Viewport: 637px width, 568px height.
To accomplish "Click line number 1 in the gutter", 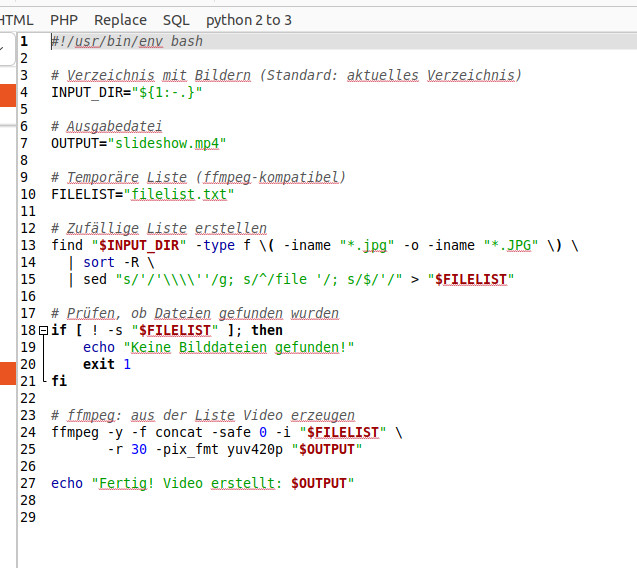I will 24,41.
